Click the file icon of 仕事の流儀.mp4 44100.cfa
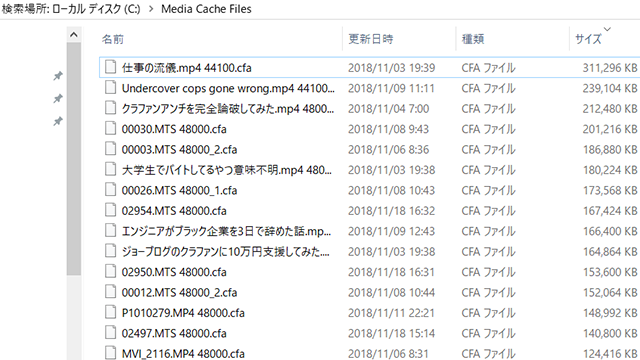Image resolution: width=640 pixels, height=360 pixels. 110,67
